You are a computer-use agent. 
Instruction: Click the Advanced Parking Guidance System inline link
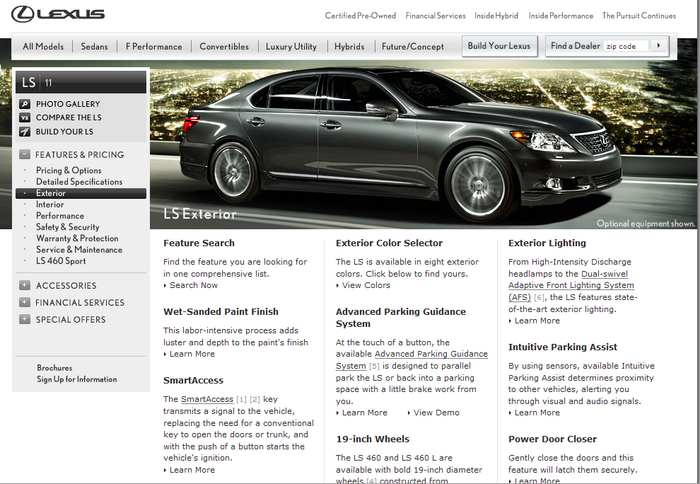click(x=411, y=360)
